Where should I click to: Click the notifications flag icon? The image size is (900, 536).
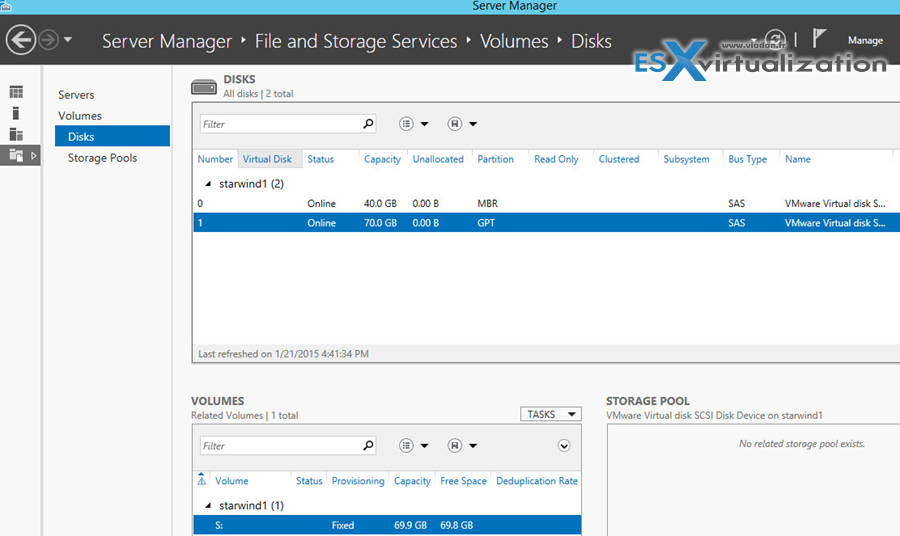pos(819,39)
